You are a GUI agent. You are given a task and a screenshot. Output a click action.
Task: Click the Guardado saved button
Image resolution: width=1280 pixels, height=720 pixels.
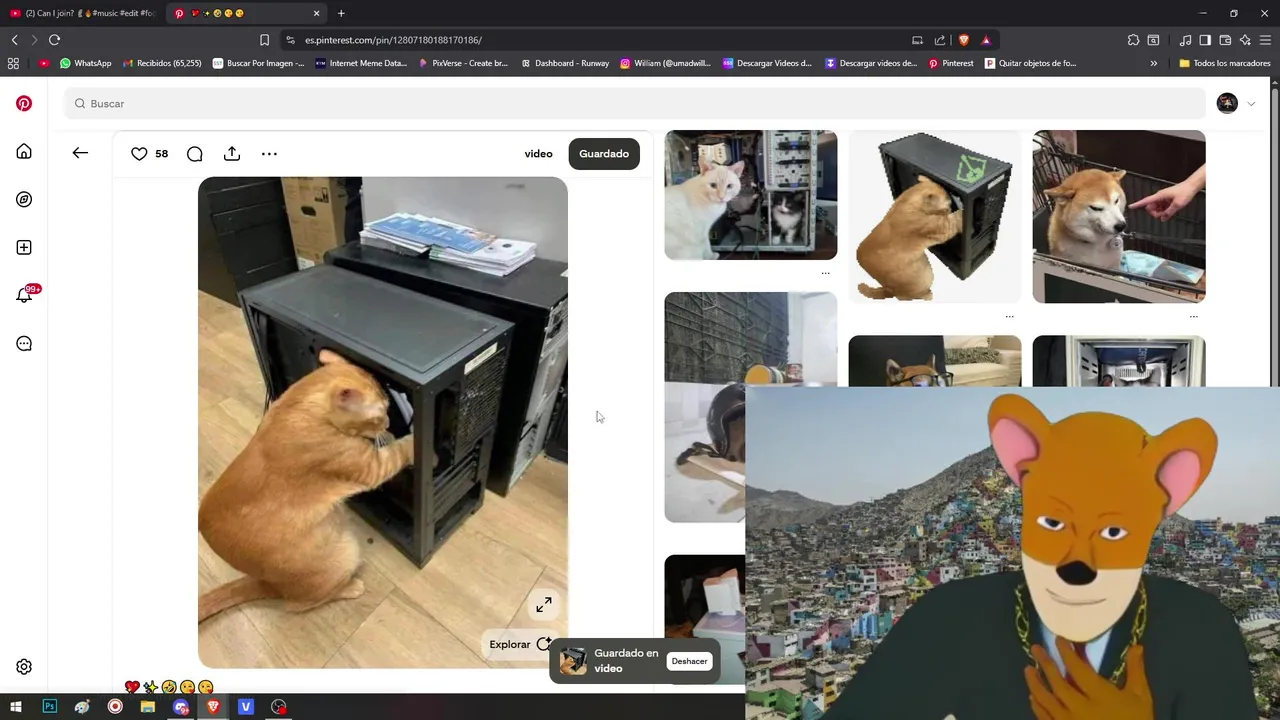pos(604,153)
